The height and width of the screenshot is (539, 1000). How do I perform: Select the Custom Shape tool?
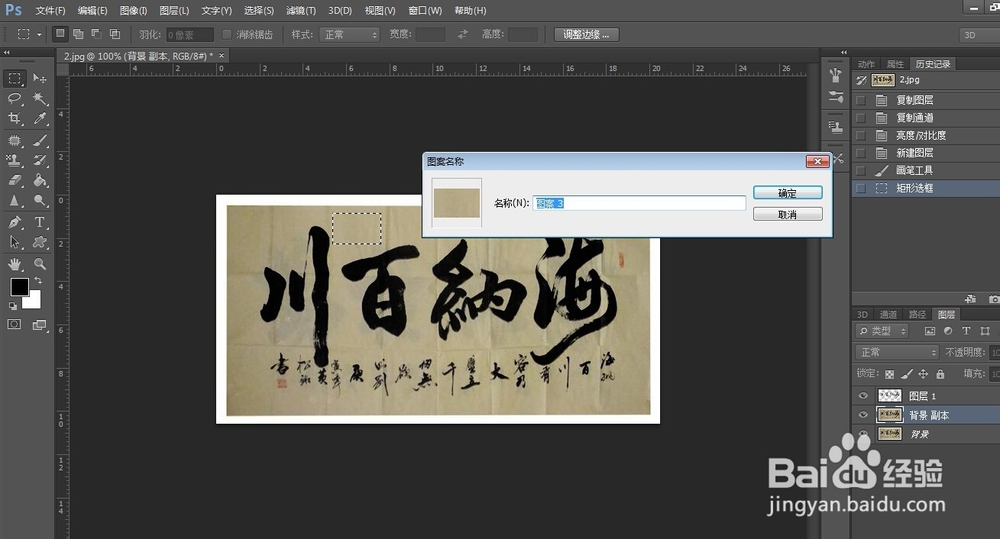(x=40, y=242)
